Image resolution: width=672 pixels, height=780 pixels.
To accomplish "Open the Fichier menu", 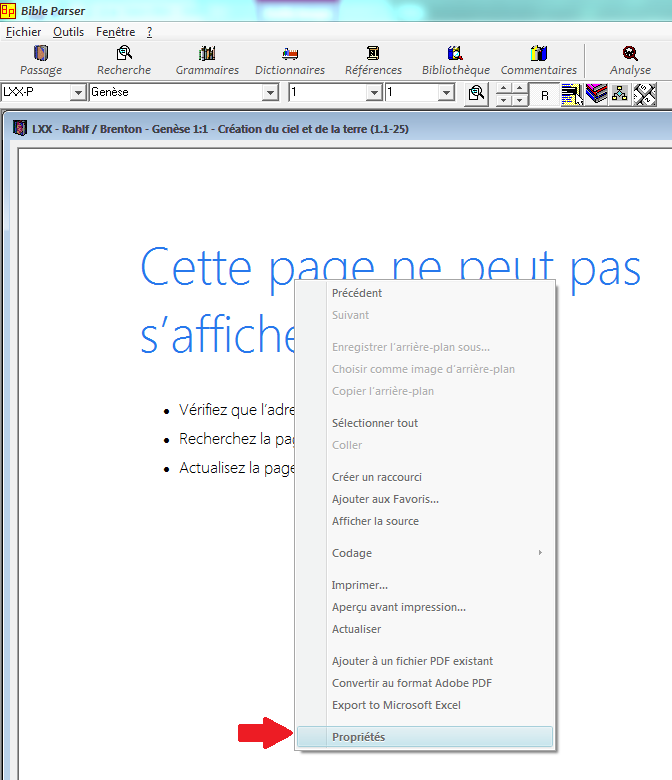I will (23, 32).
